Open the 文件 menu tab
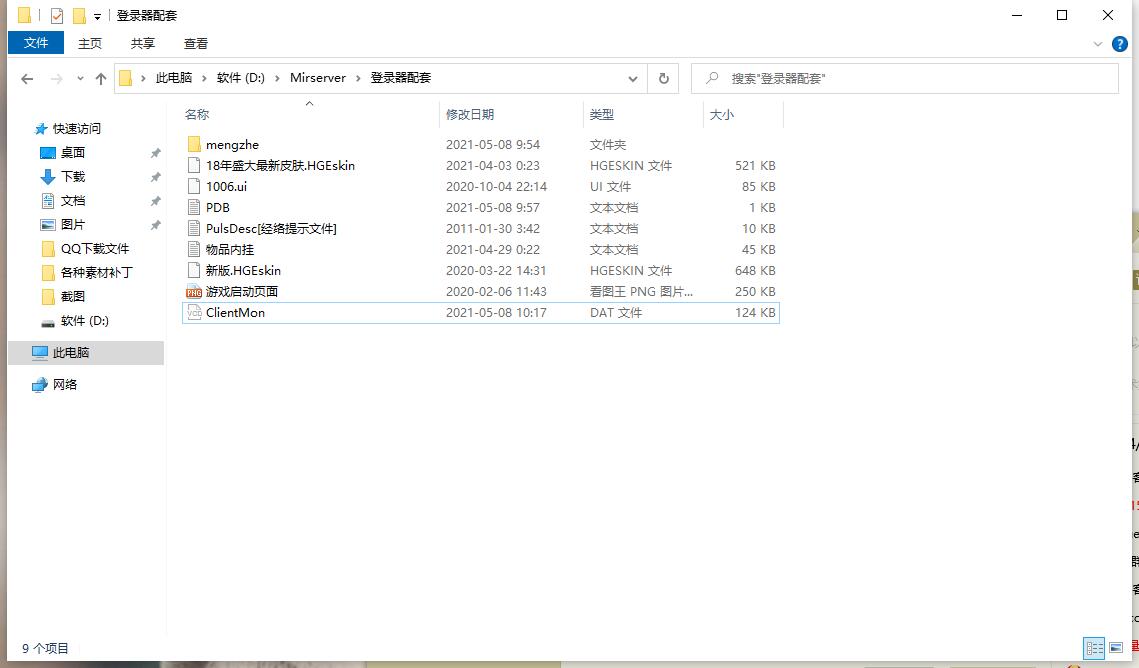Image resolution: width=1139 pixels, height=668 pixels. 36,43
